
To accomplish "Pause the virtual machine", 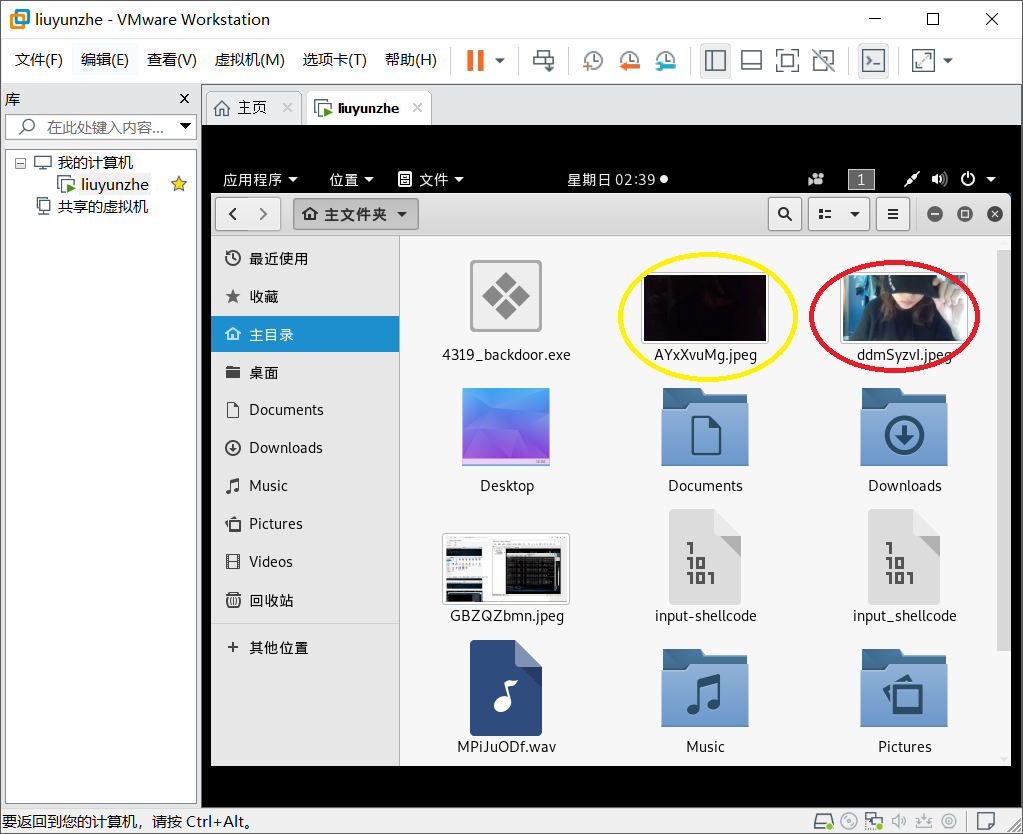I will coord(475,61).
